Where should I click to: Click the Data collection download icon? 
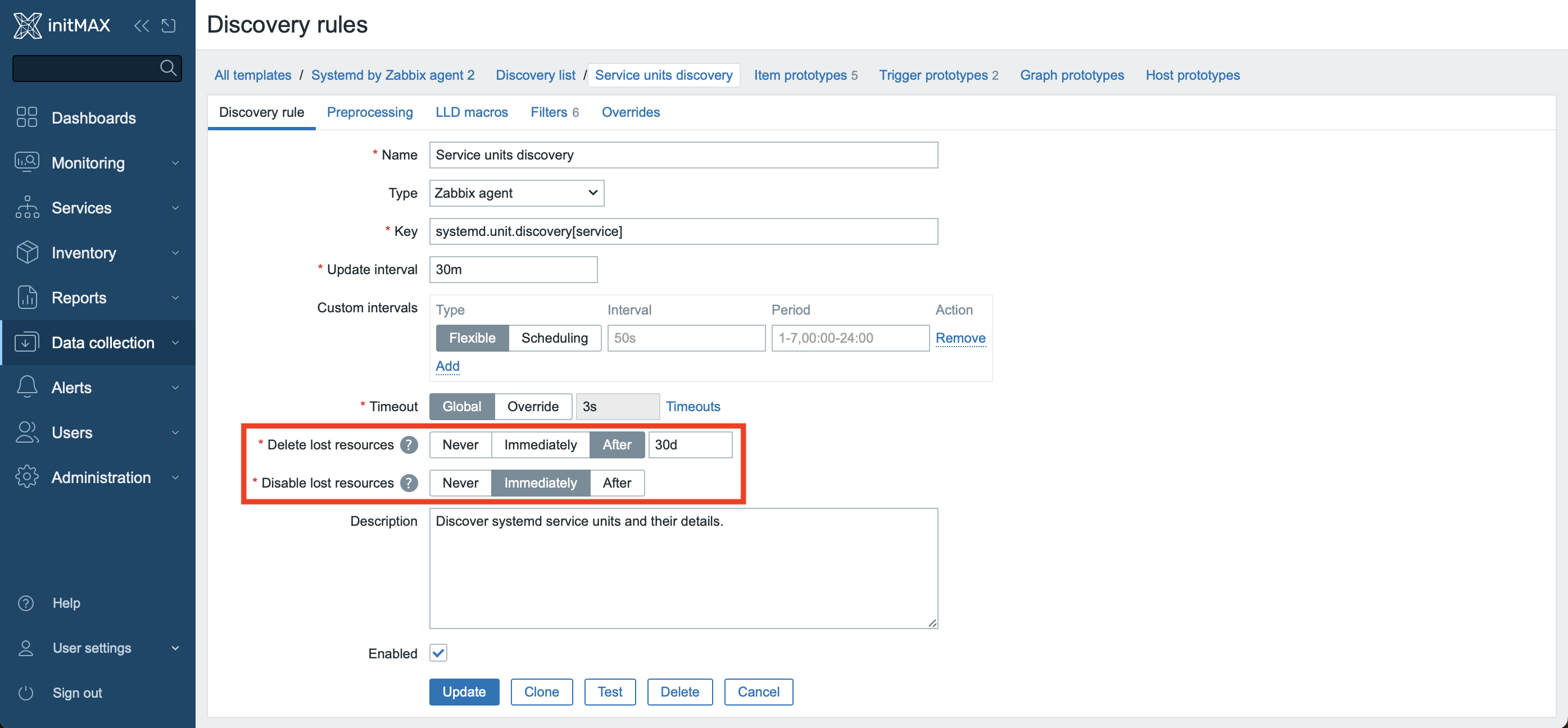[x=27, y=343]
